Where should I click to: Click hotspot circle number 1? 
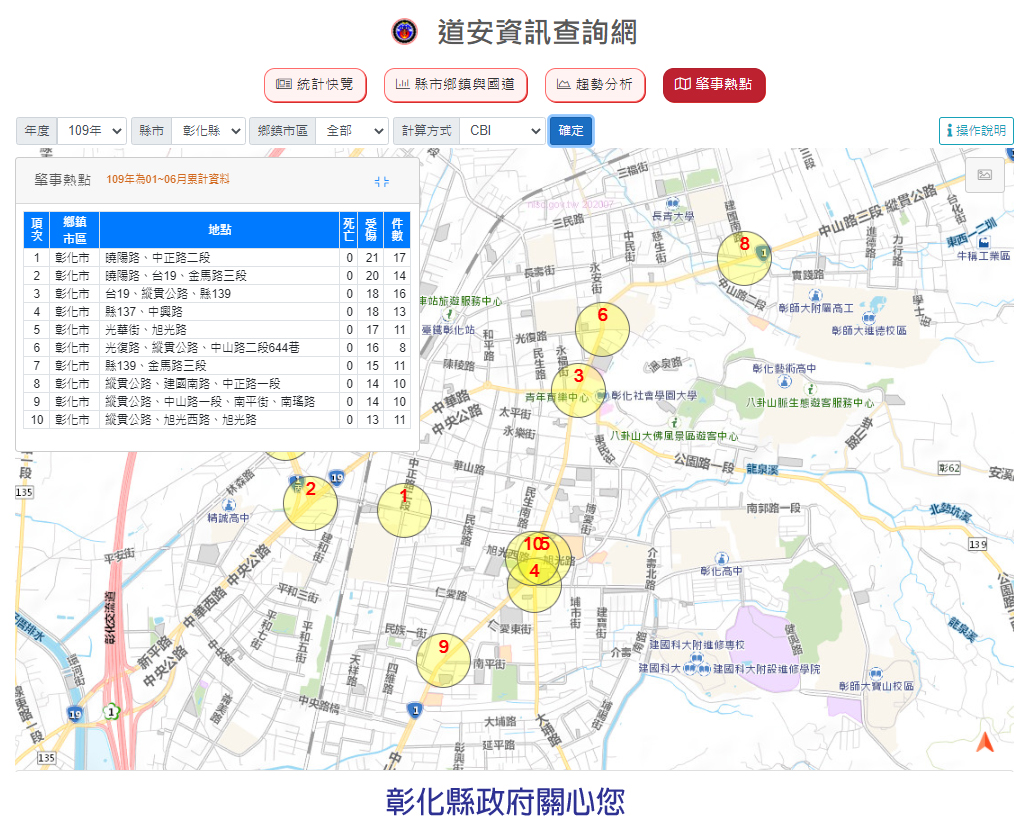pyautogui.click(x=404, y=510)
